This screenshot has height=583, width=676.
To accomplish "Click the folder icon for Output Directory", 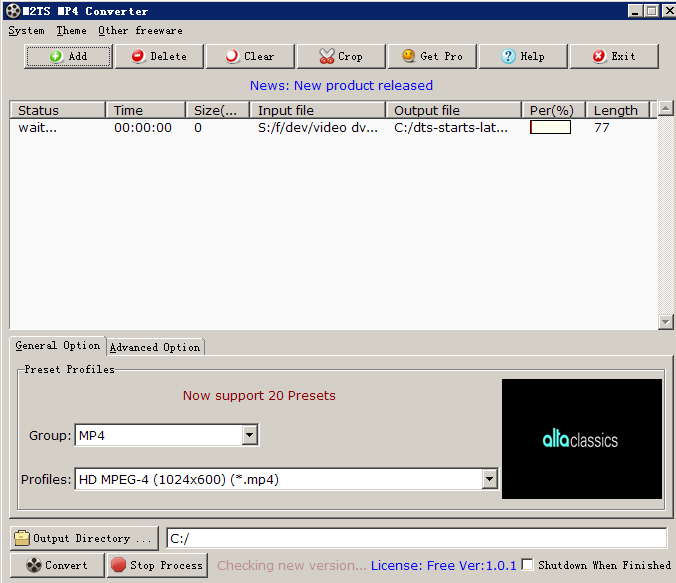I will click(x=22, y=538).
